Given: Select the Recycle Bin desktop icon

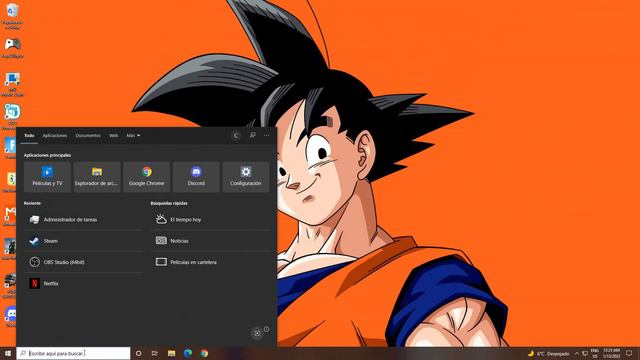Looking at the screenshot, I should [x=12, y=16].
